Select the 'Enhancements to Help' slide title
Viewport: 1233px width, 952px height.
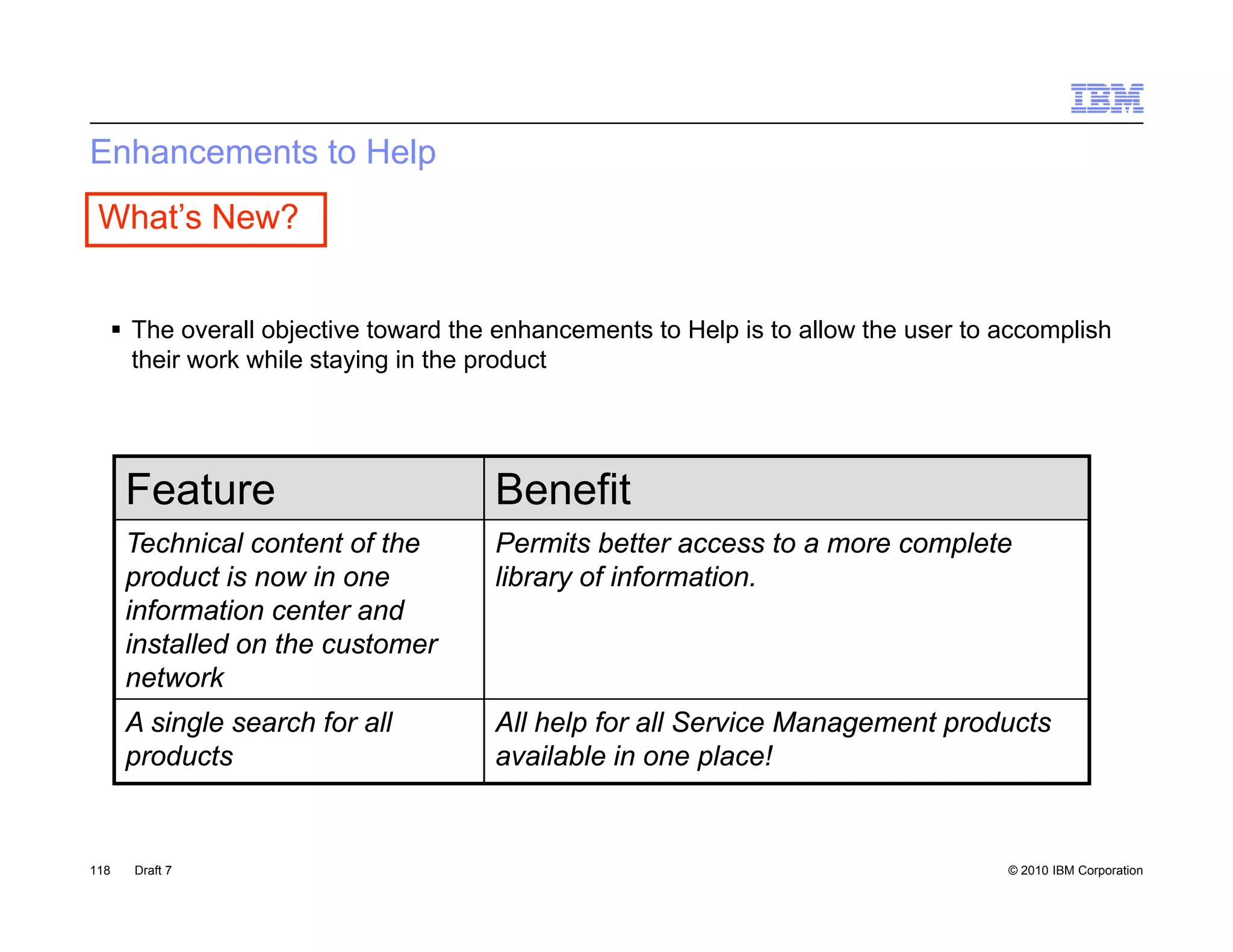pos(262,152)
